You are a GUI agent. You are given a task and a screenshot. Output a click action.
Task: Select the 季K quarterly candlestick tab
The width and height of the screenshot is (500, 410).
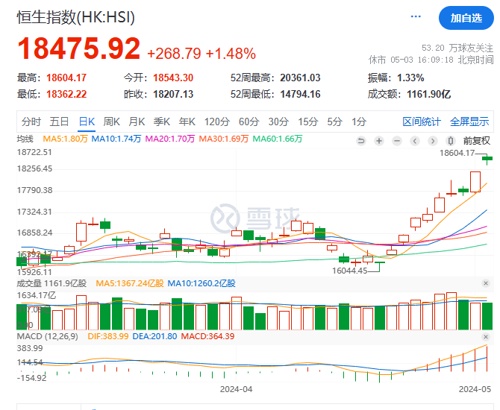162,122
